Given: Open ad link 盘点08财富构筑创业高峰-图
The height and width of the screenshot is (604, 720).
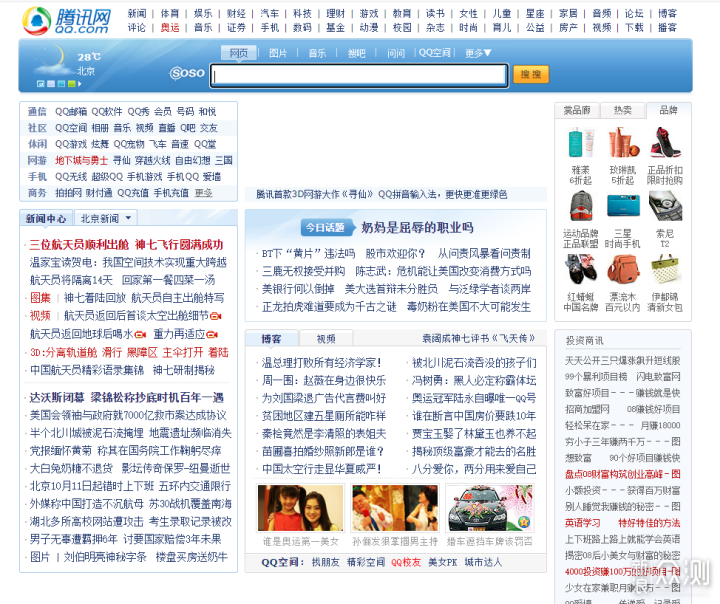Looking at the screenshot, I should 623,474.
